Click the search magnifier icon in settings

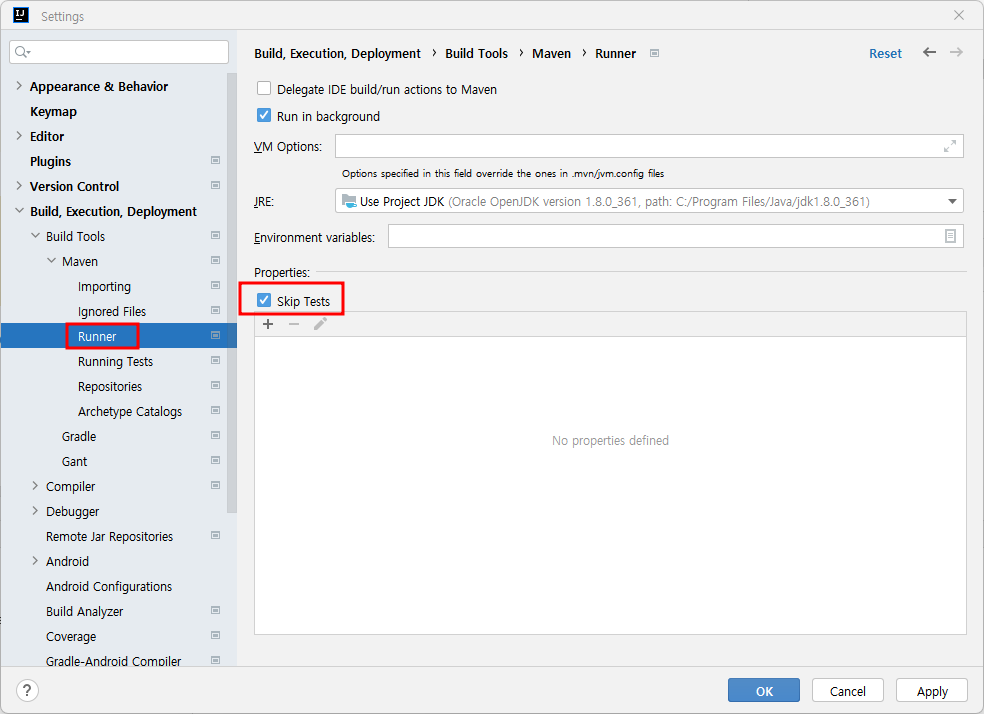(x=22, y=51)
